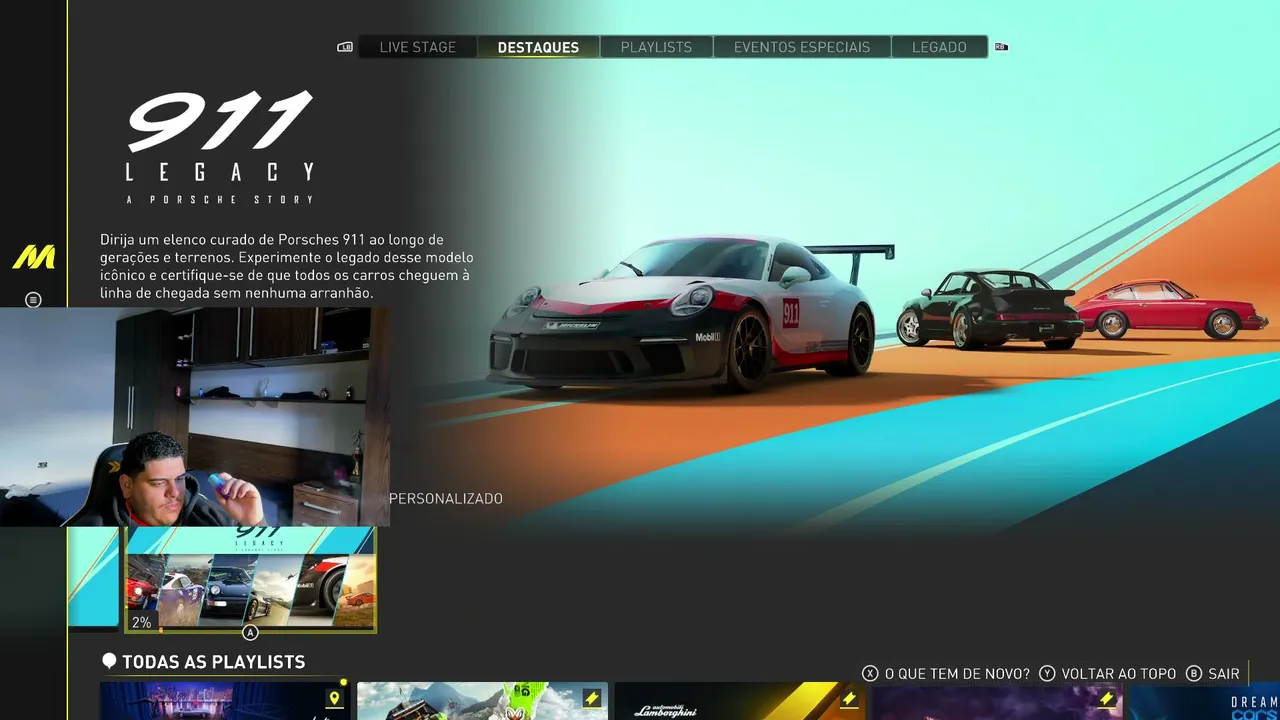Open the LIVE STAGE tab

coord(418,47)
